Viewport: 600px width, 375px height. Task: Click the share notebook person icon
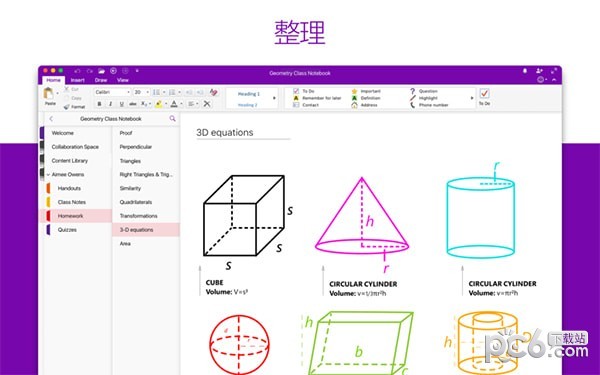(x=539, y=71)
